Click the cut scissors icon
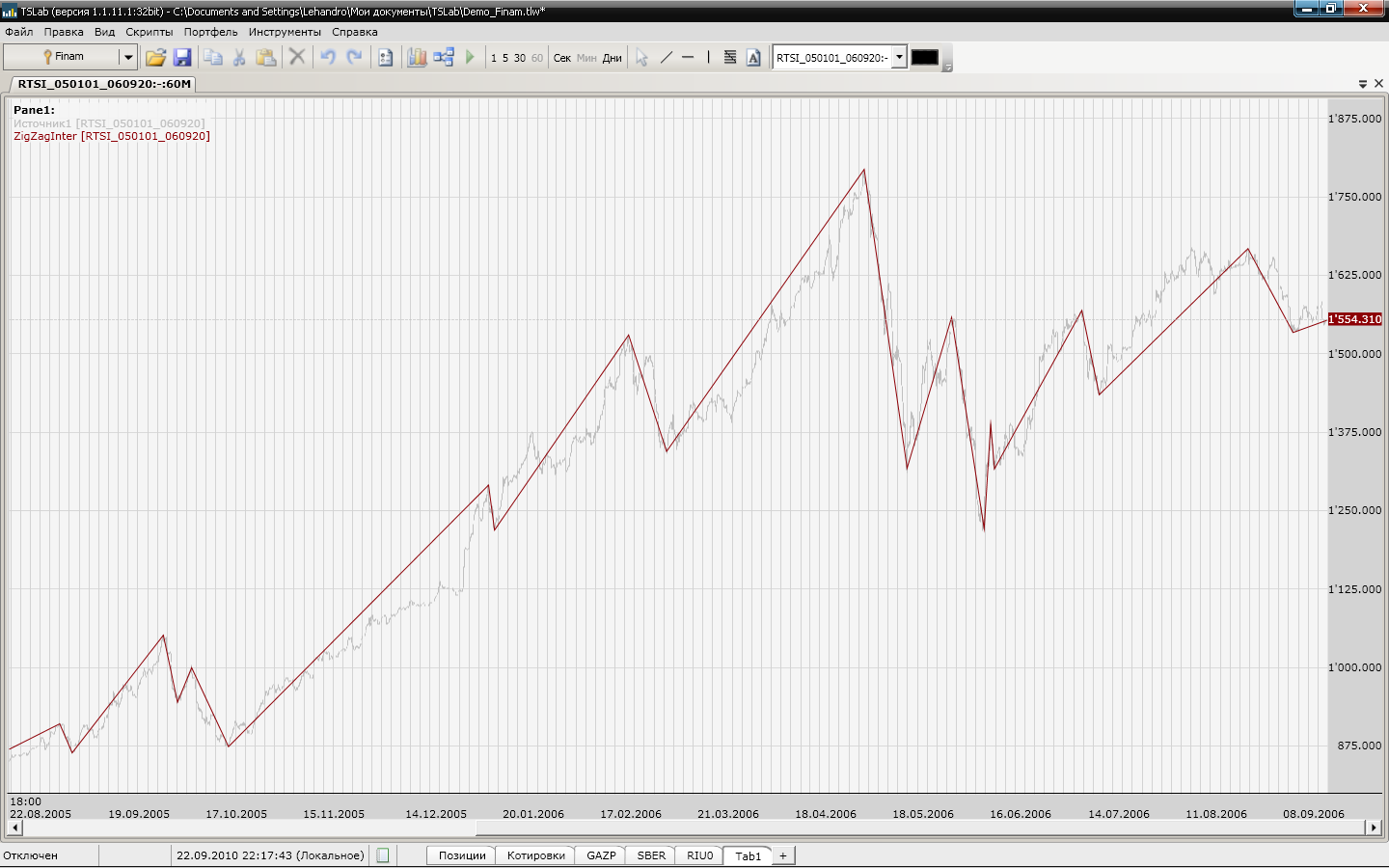Viewport: 1389px width, 868px height. tap(239, 58)
